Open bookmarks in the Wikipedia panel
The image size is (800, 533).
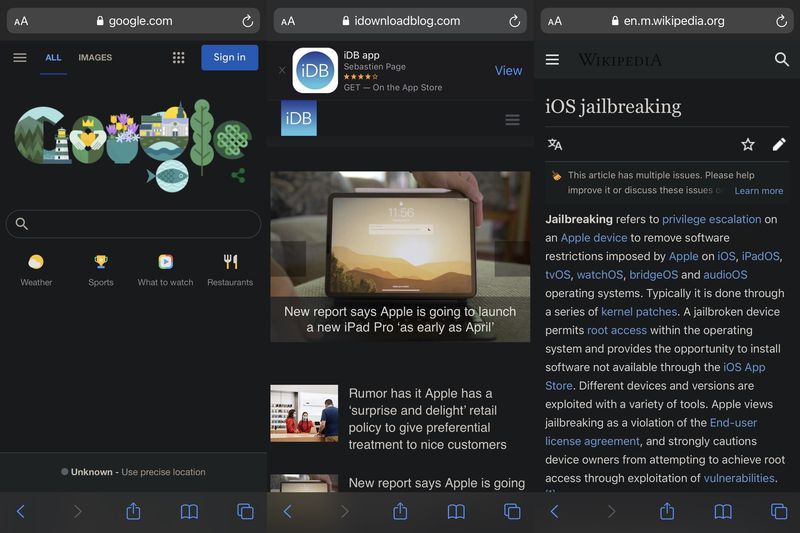(x=723, y=511)
